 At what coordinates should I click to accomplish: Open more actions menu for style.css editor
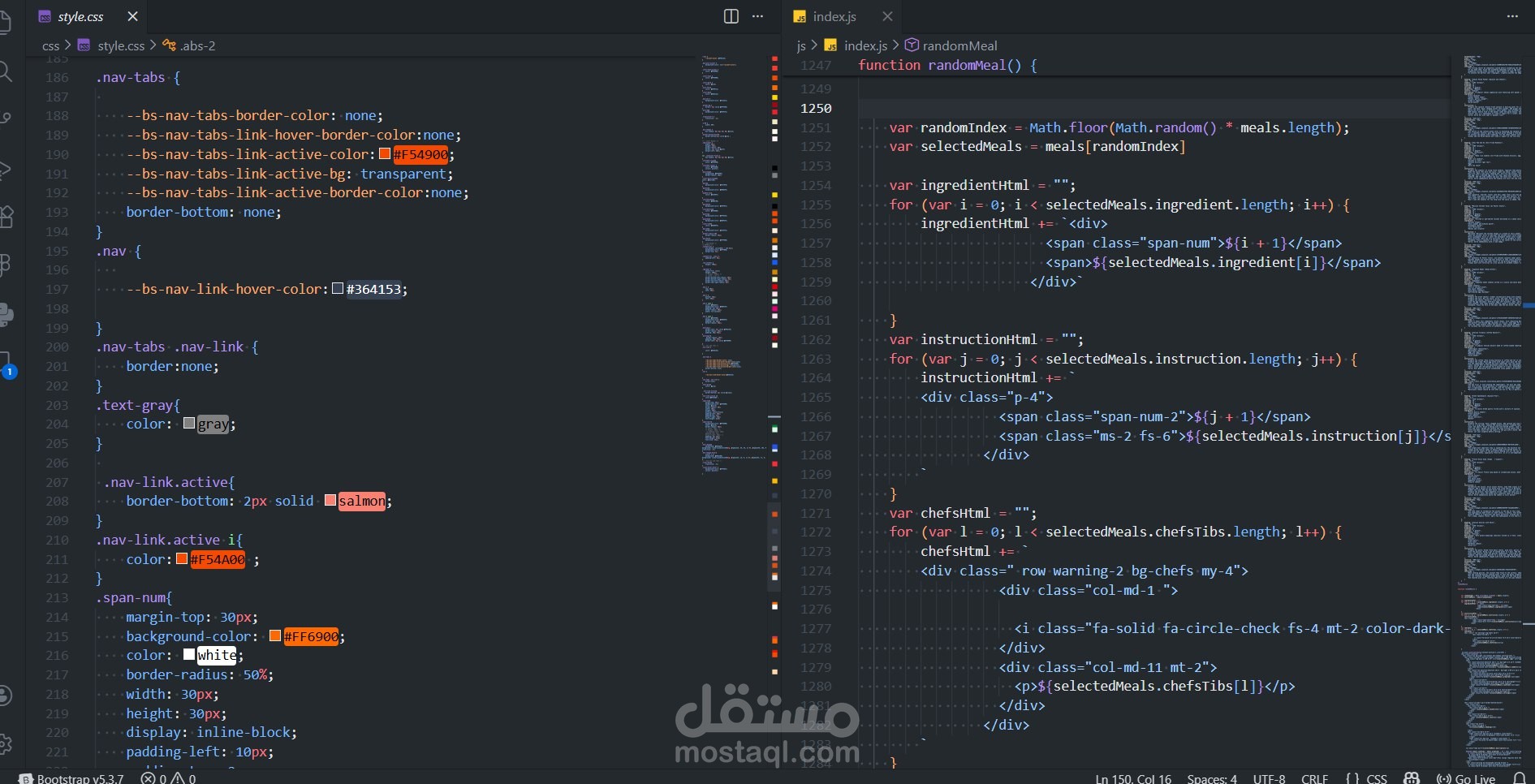click(757, 16)
